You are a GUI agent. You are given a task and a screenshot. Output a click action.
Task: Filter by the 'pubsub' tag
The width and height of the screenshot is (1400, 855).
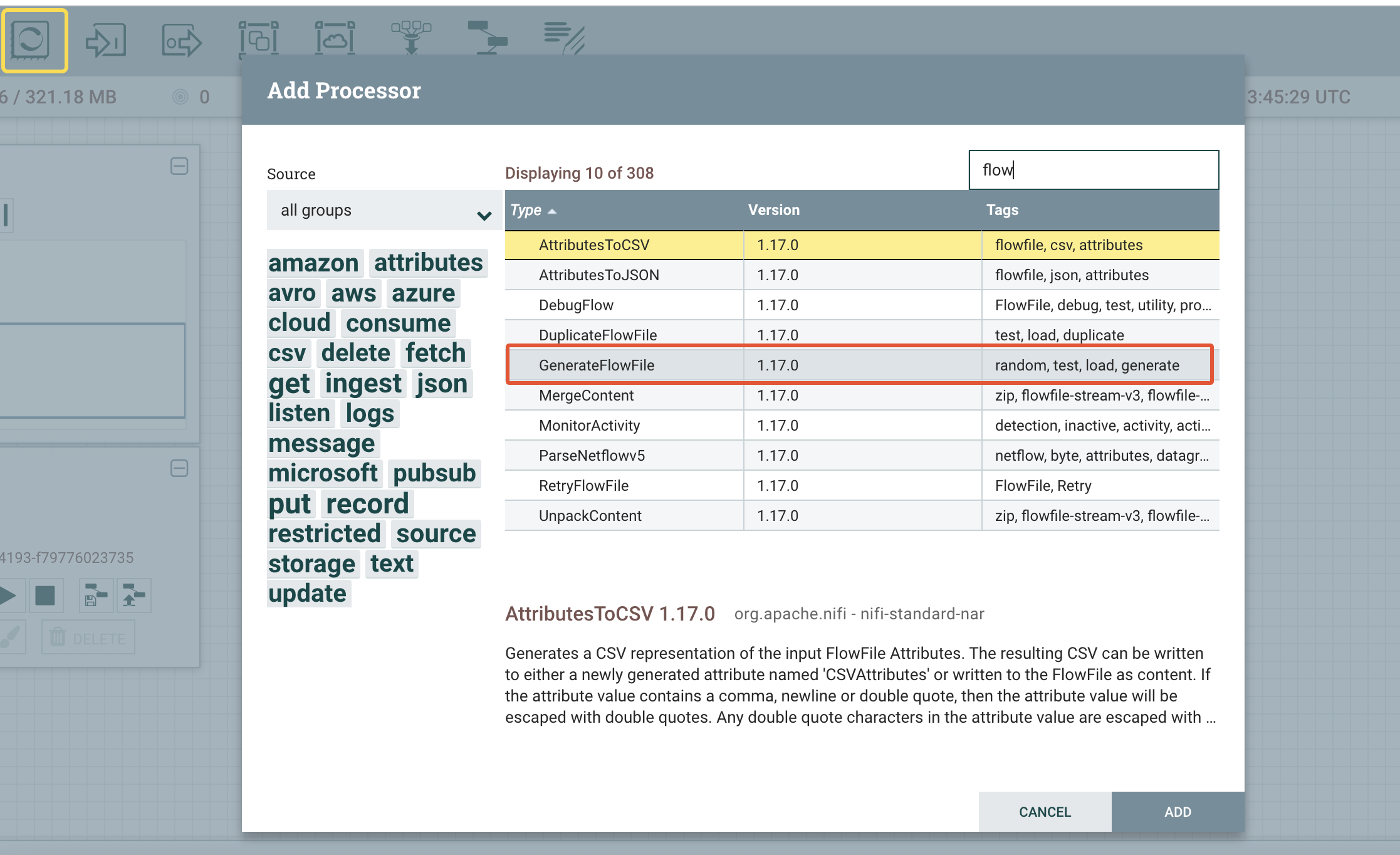coord(434,473)
